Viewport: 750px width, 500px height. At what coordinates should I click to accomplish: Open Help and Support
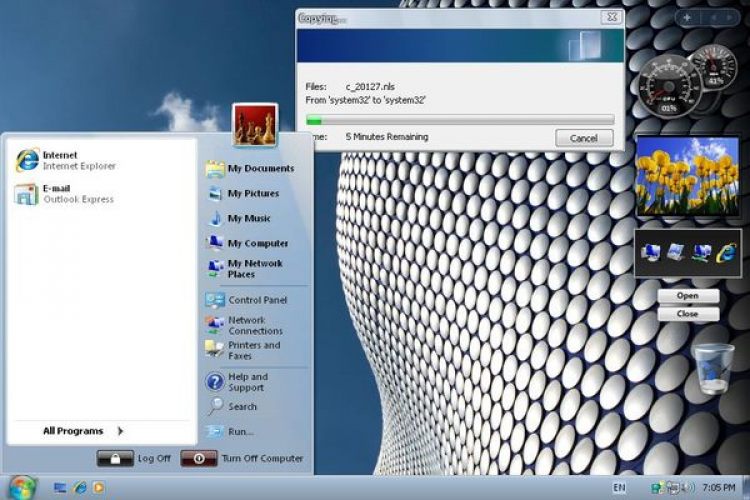(x=237, y=382)
